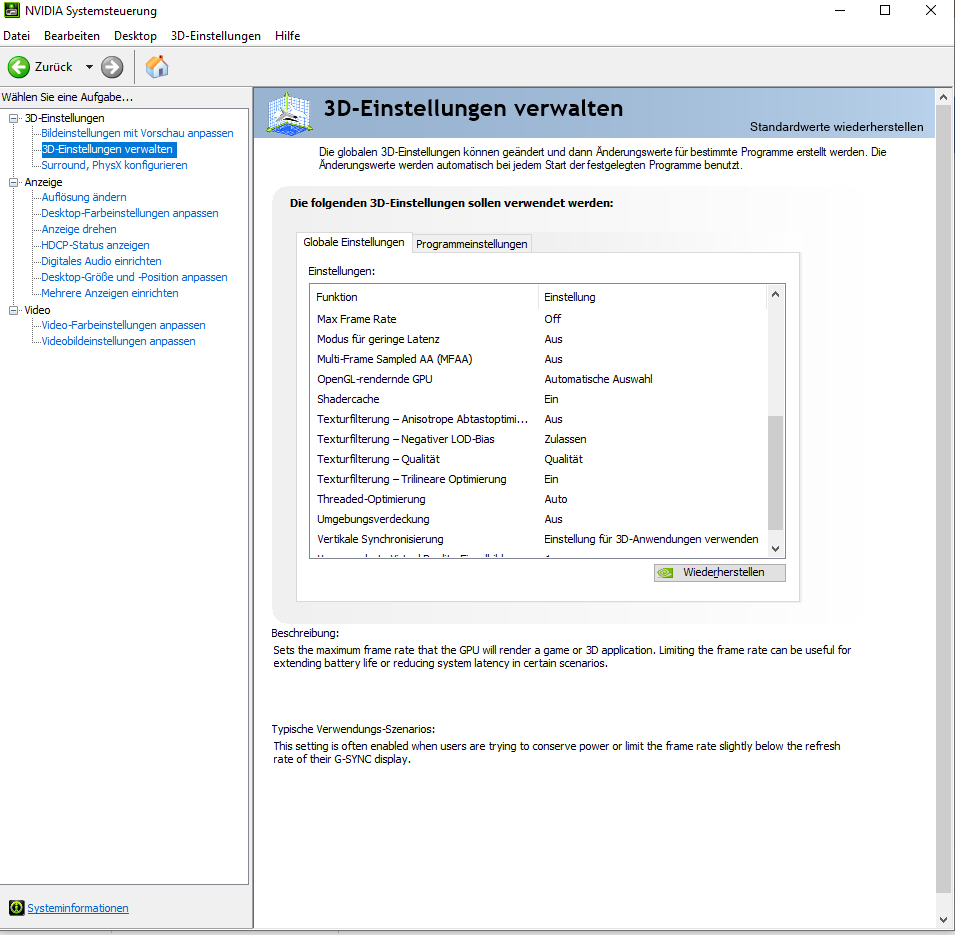
Task: Open Anzeige drehen page
Action: (79, 229)
